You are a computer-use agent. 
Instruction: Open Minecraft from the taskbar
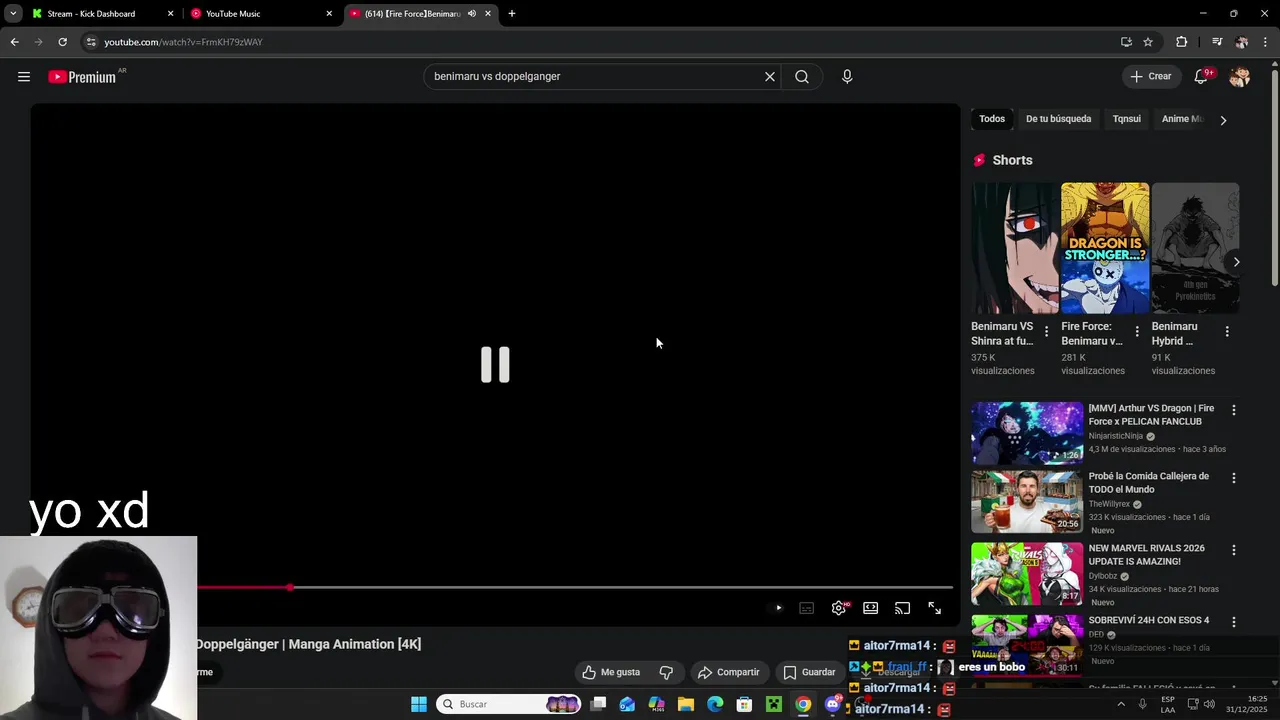click(774, 704)
